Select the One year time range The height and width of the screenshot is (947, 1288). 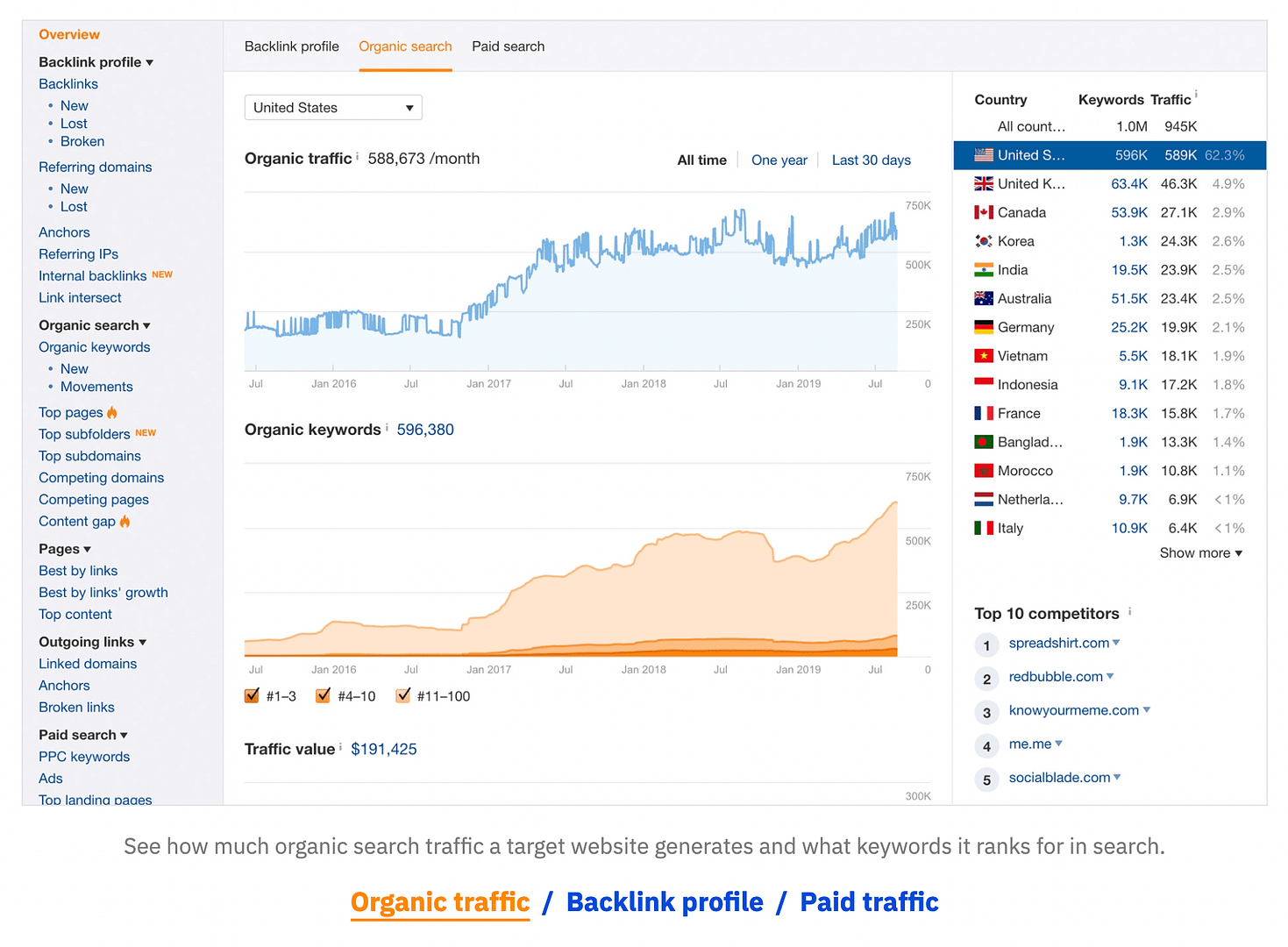[779, 160]
